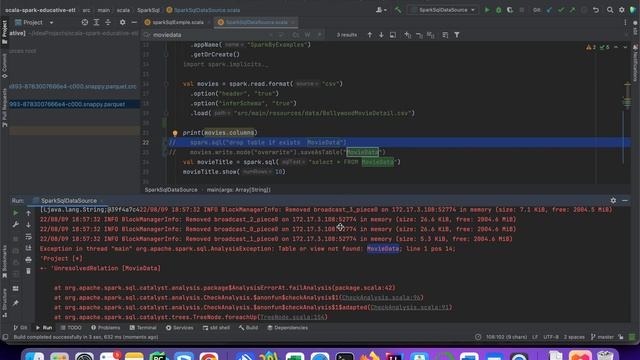The image size is (640, 360).
Task: Open Dependencies tool window tab
Action: pyautogui.click(x=287, y=327)
